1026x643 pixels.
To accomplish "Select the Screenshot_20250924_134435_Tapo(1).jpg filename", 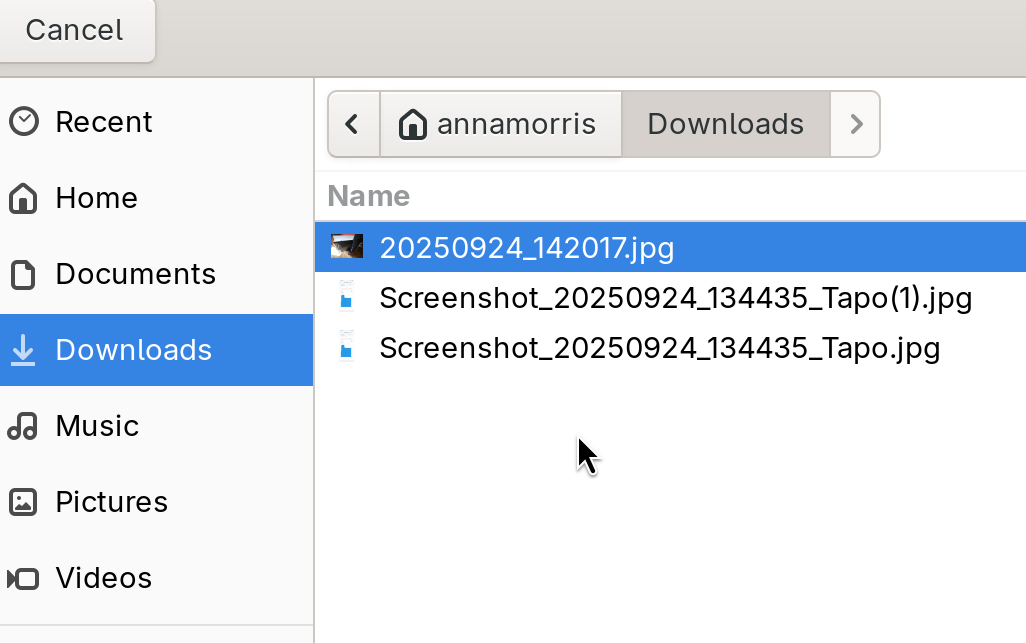I will point(675,298).
